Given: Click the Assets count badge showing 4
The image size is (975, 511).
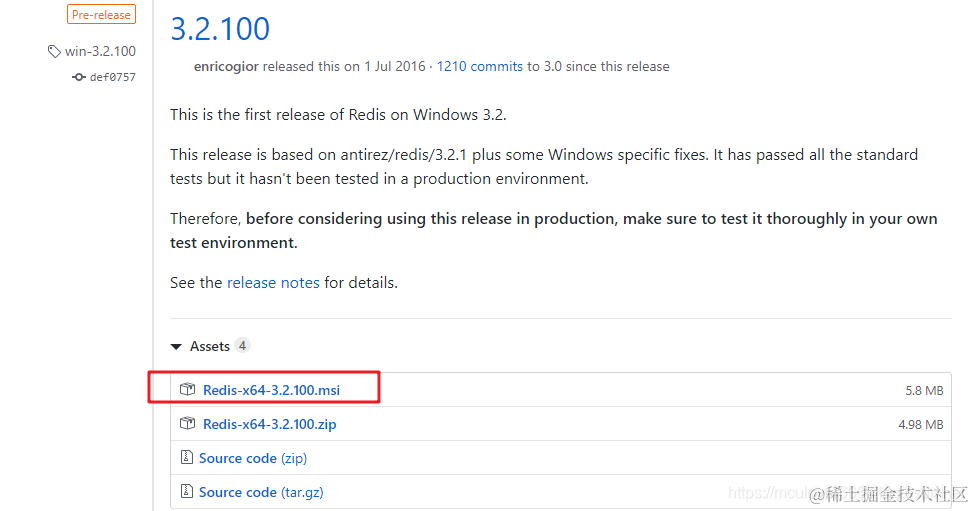Looking at the screenshot, I should [242, 346].
